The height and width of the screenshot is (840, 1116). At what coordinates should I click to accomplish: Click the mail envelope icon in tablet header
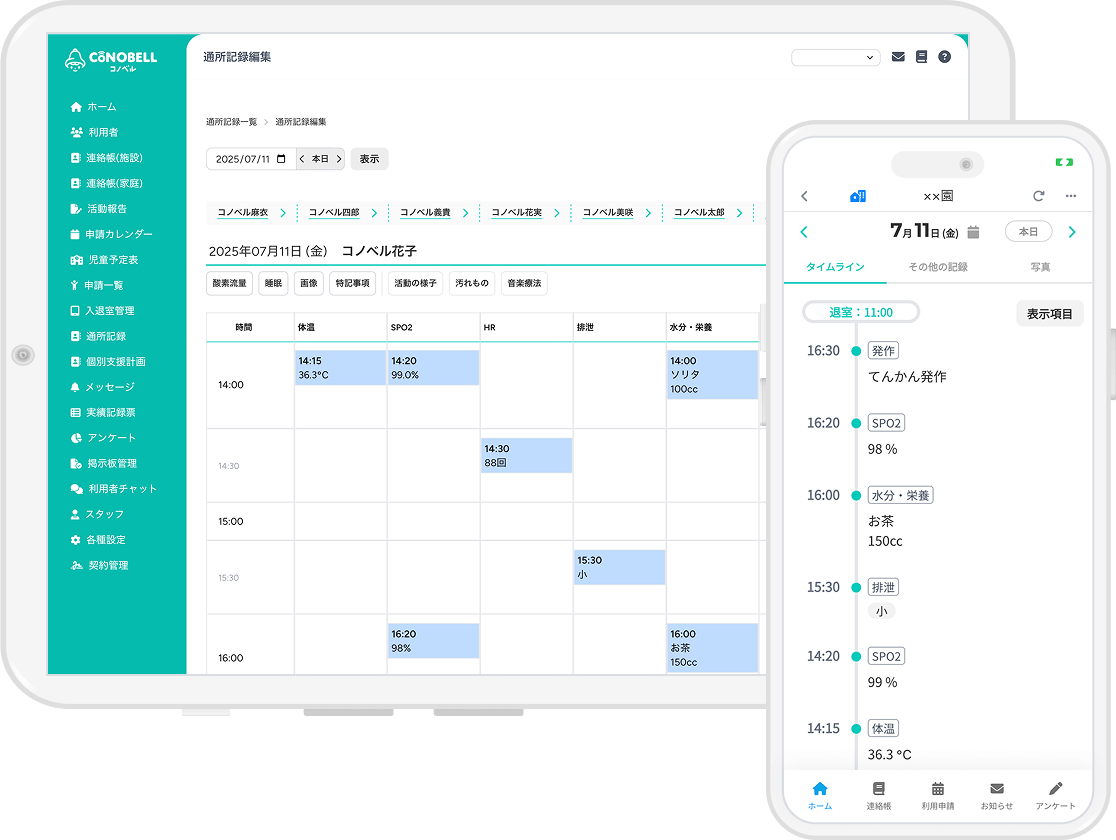pyautogui.click(x=898, y=57)
